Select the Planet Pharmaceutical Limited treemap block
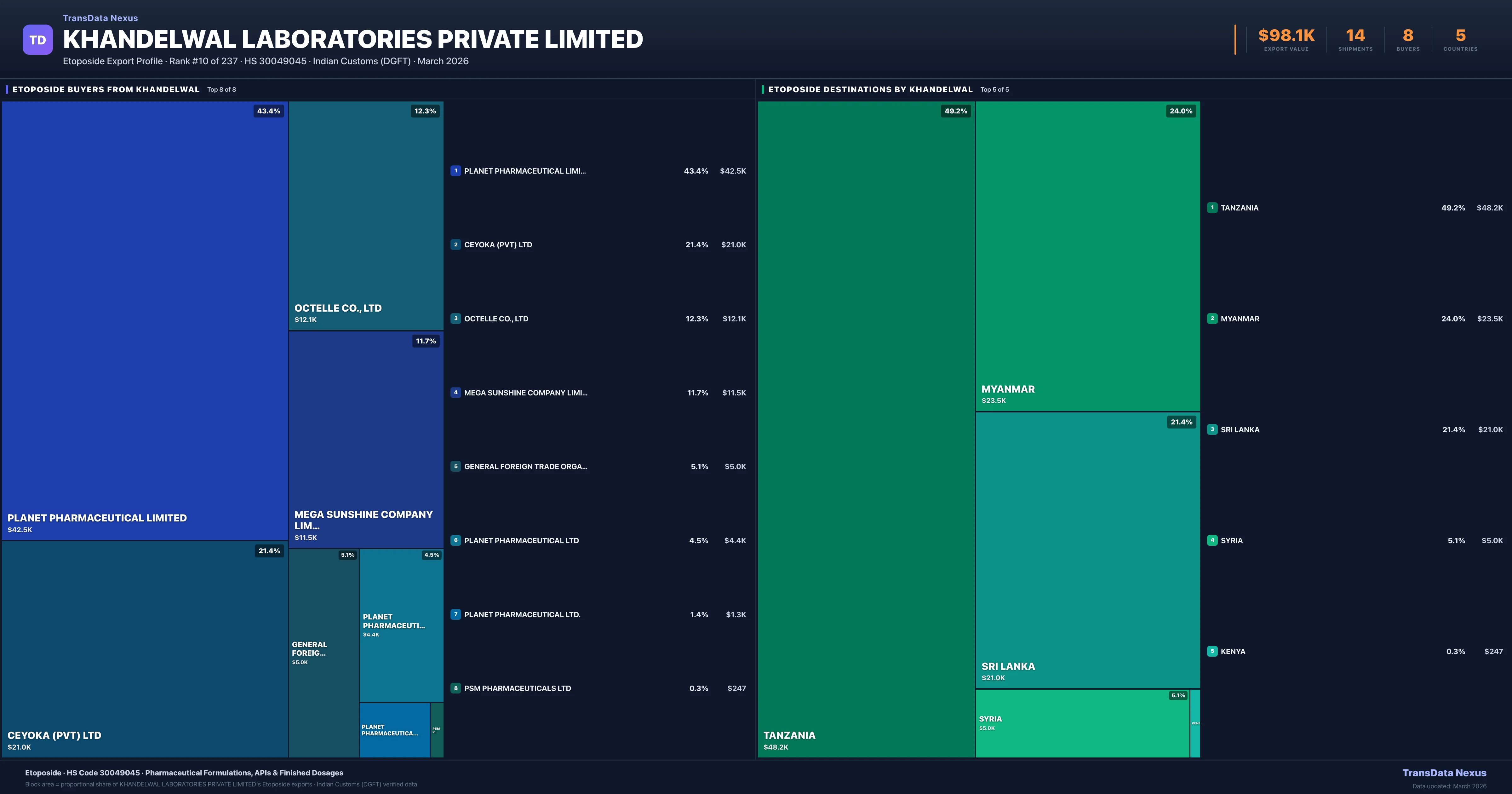The width and height of the screenshot is (1512, 794). click(144, 320)
